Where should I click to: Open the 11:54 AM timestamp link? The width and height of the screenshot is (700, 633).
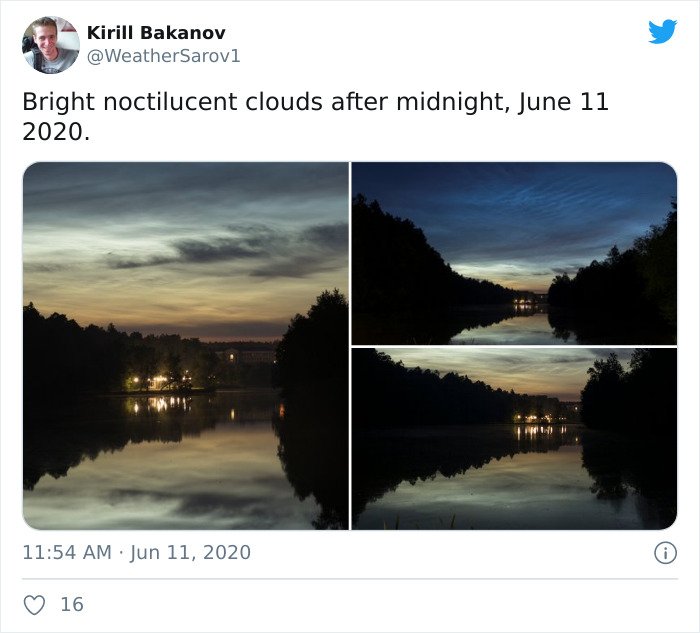coord(67,553)
